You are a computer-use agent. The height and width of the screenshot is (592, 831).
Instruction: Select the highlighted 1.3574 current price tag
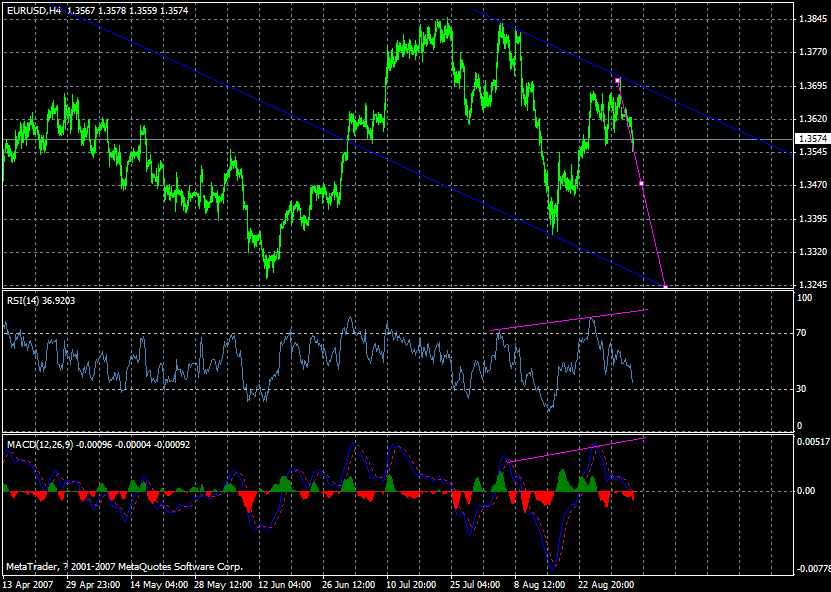813,139
